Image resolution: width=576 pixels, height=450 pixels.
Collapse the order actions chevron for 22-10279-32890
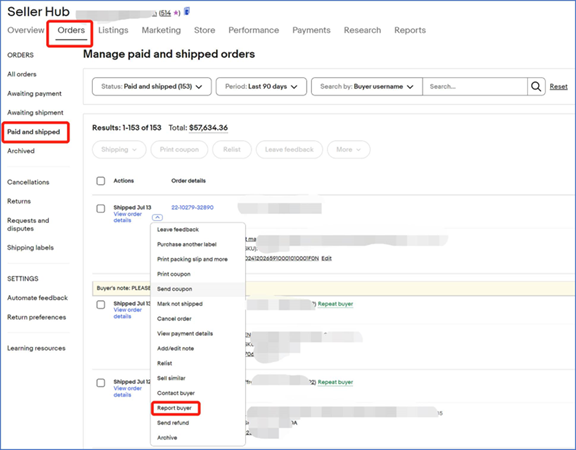(x=157, y=217)
